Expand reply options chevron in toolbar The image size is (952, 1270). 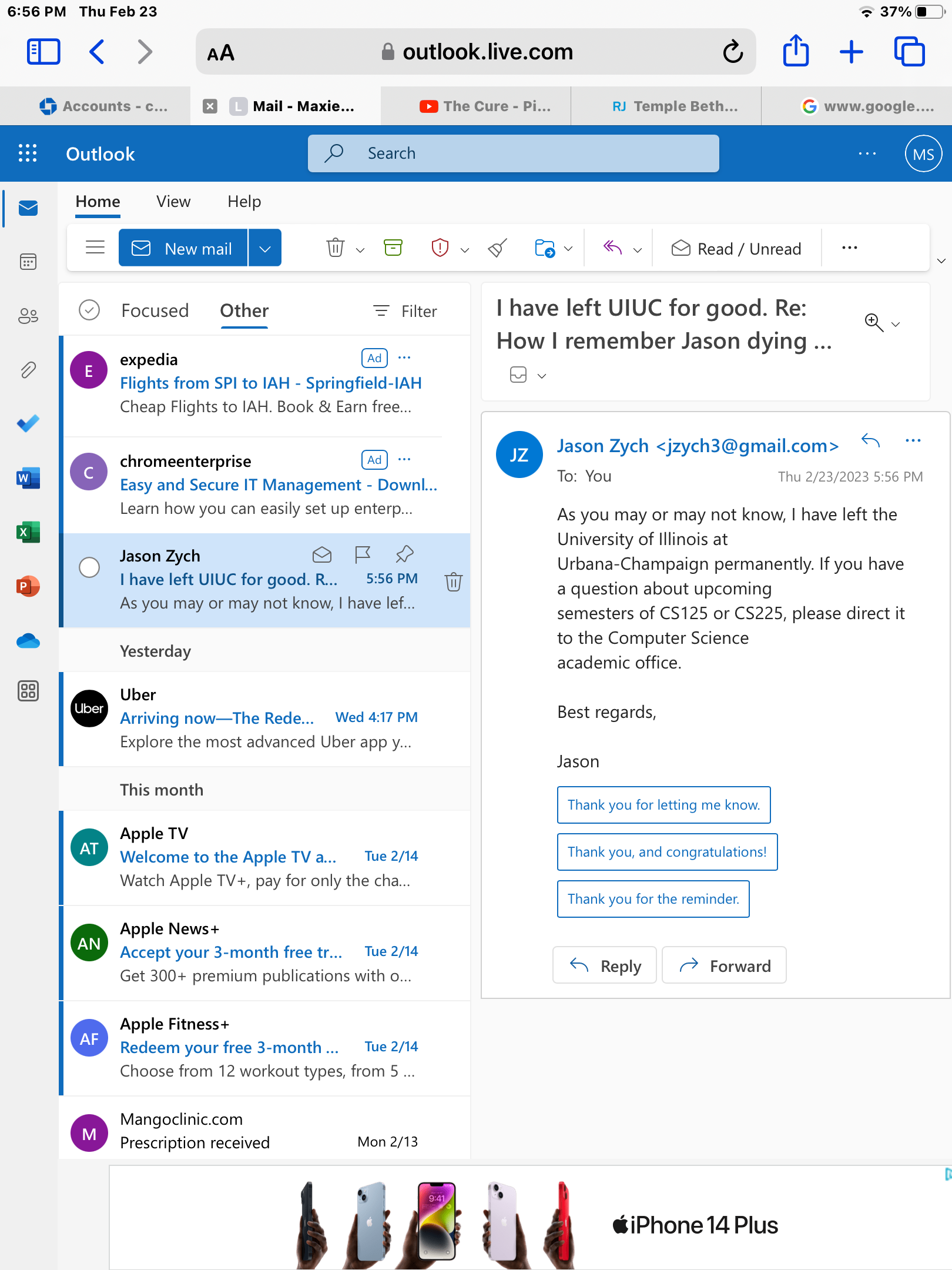(638, 250)
